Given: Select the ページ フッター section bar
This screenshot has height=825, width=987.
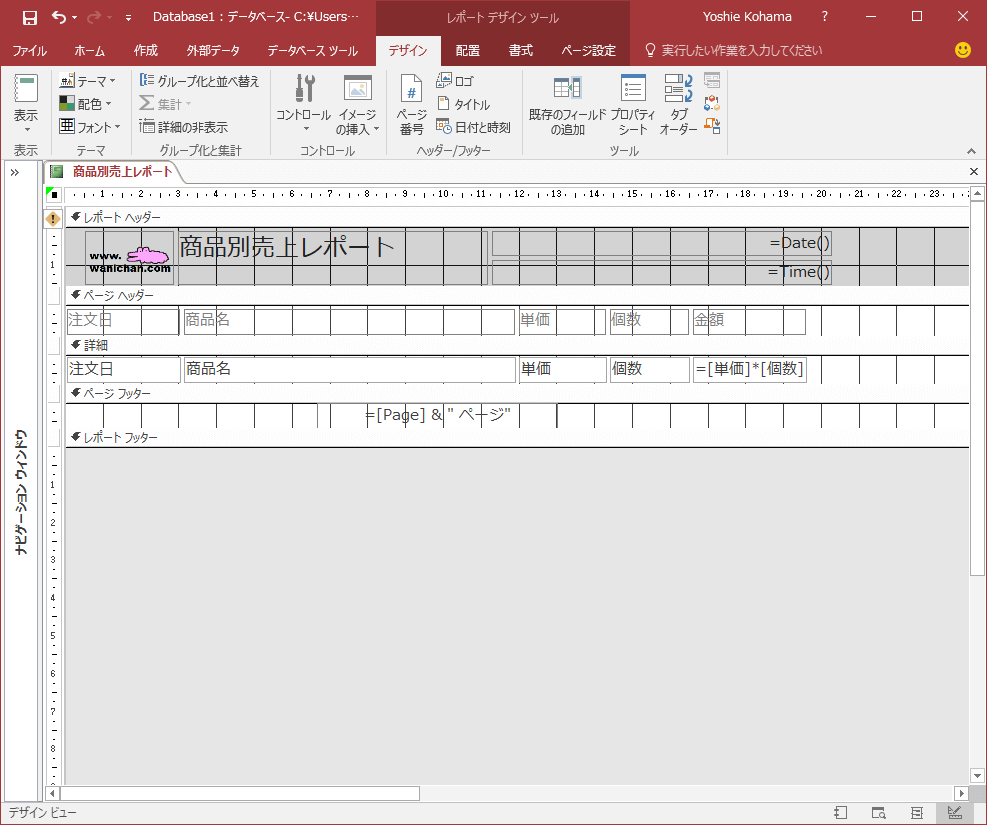Looking at the screenshot, I should tap(516, 393).
